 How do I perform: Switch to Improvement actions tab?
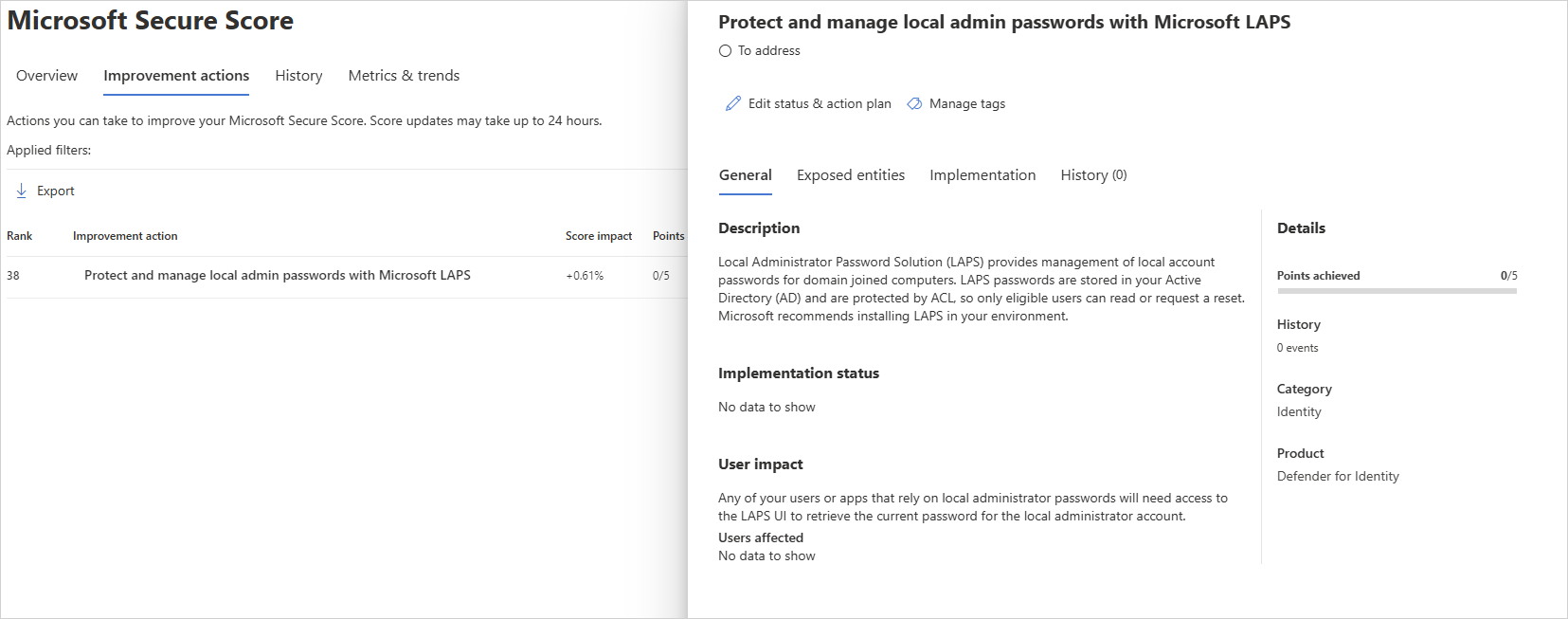click(176, 76)
